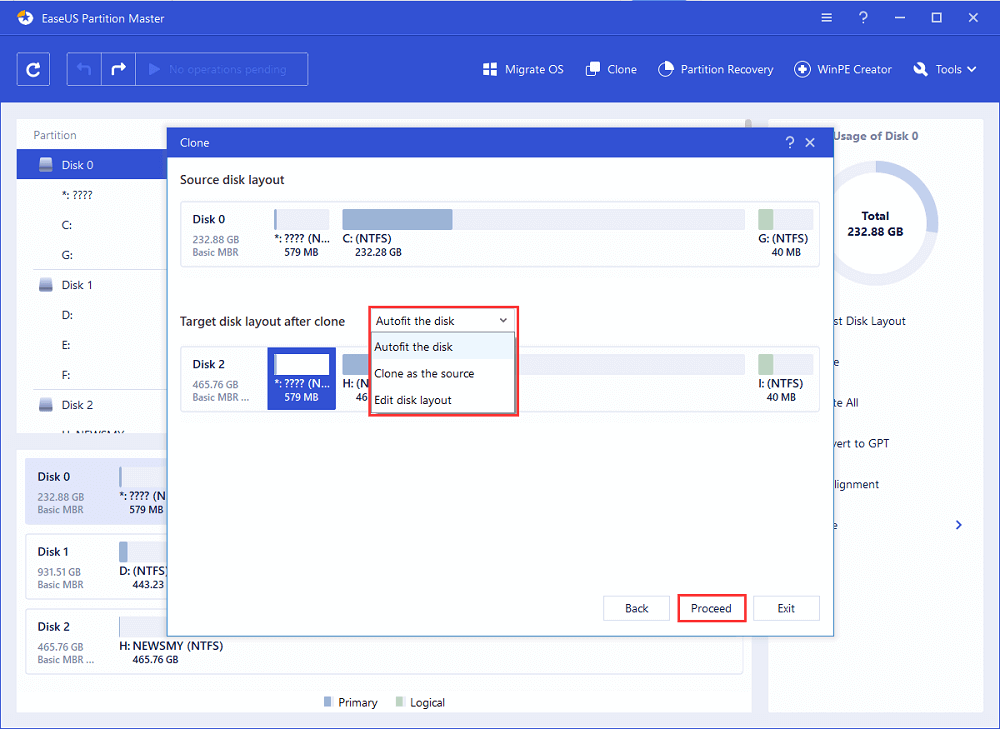Screen dimensions: 1000x729
Task: Open WinPE Creator
Action: click(x=843, y=69)
